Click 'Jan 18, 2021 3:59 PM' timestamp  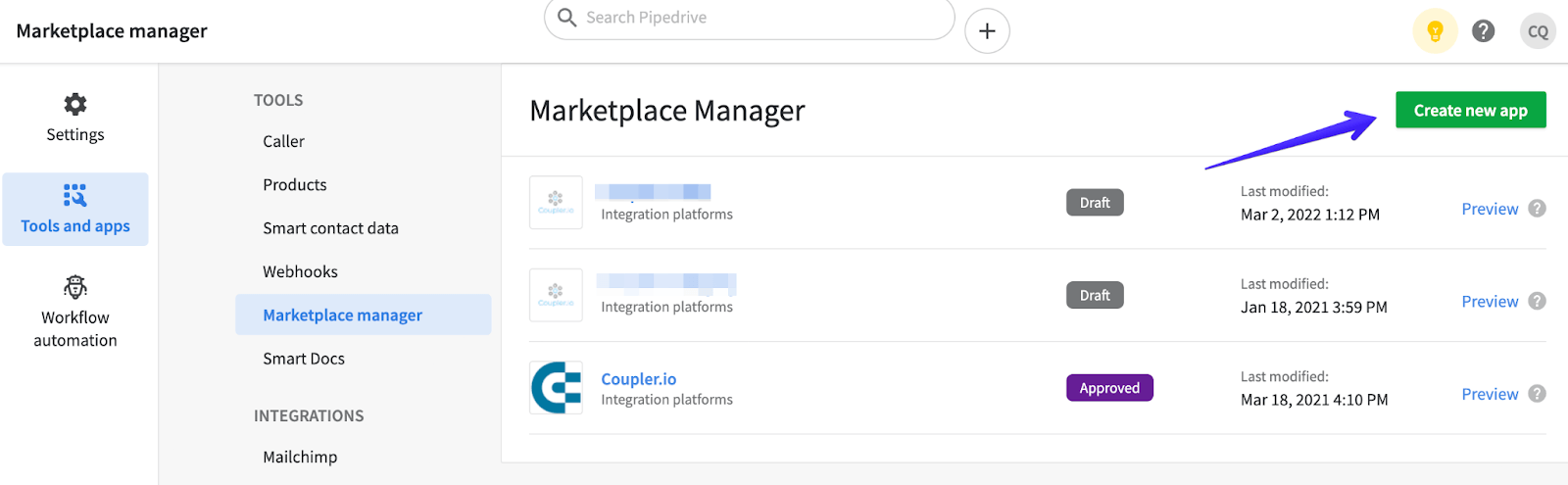[x=1314, y=308]
